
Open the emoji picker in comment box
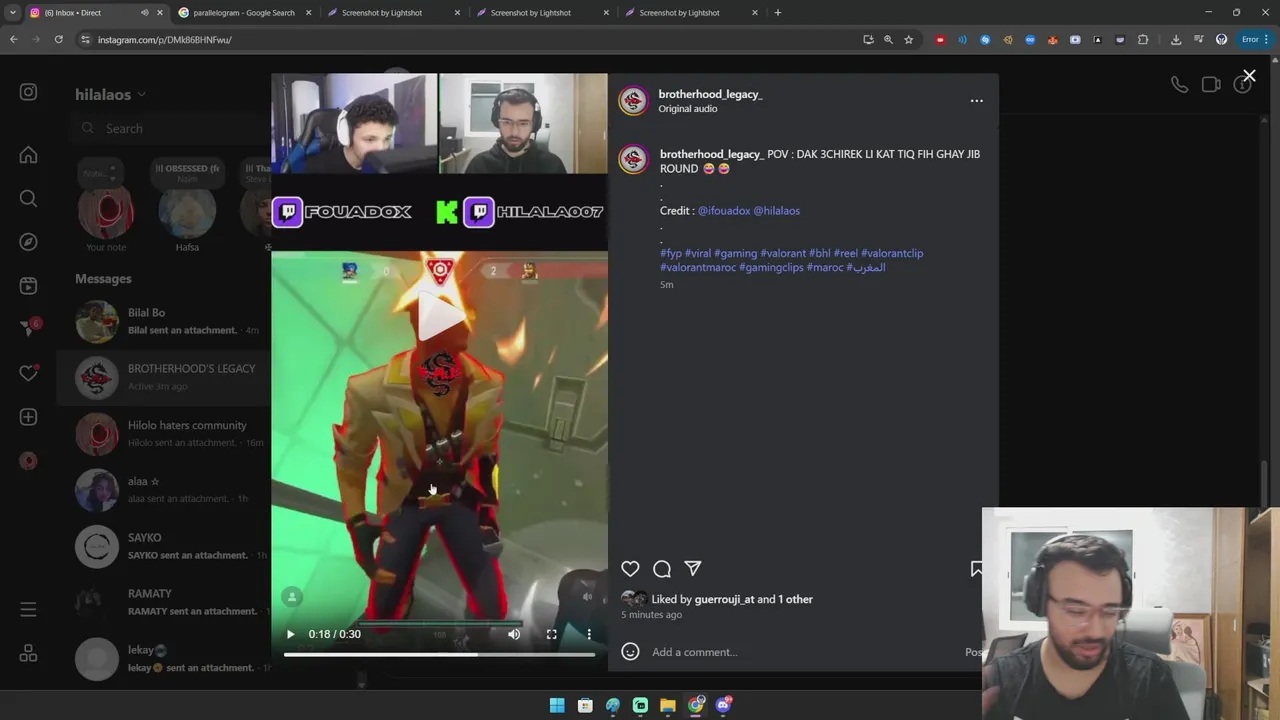click(x=630, y=652)
